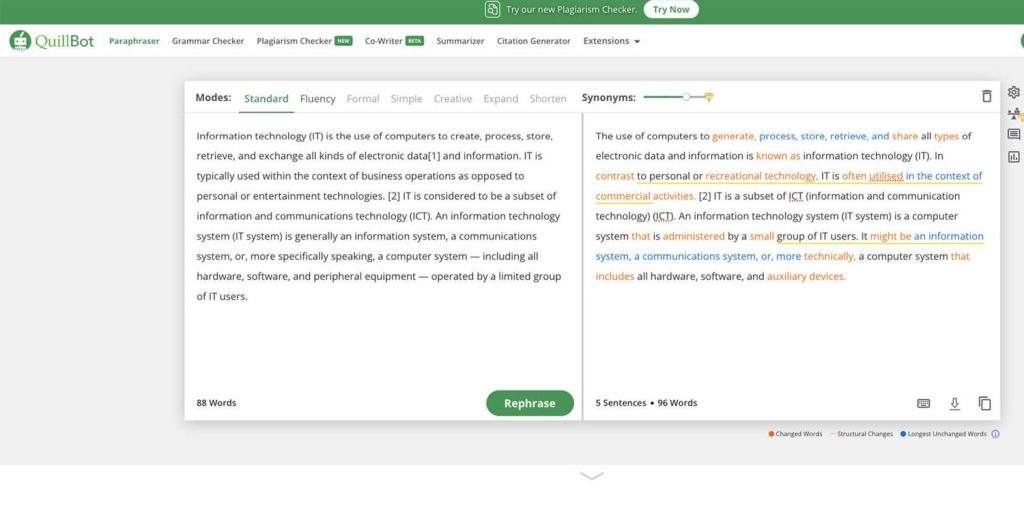Open Summarizer in navigation
The image size is (1024, 512).
pyautogui.click(x=460, y=41)
